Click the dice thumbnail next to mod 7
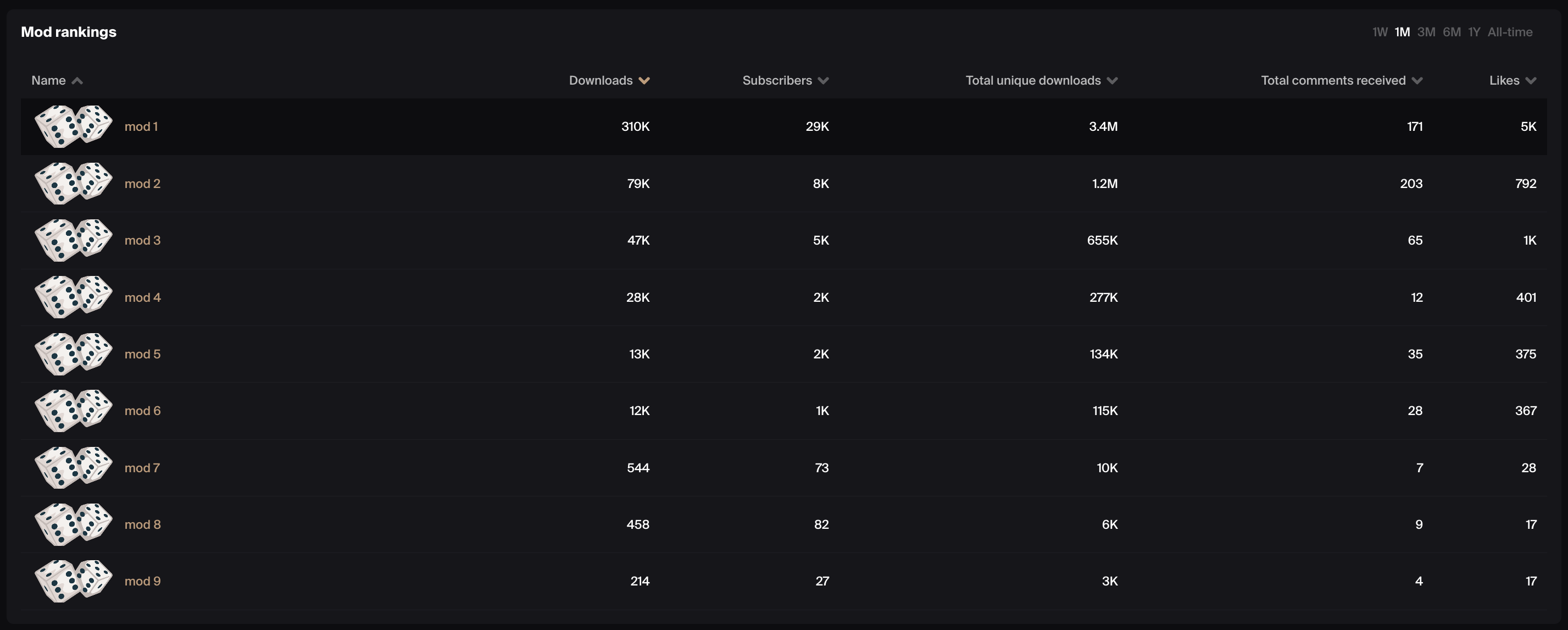This screenshot has height=630, width=1568. coord(73,467)
